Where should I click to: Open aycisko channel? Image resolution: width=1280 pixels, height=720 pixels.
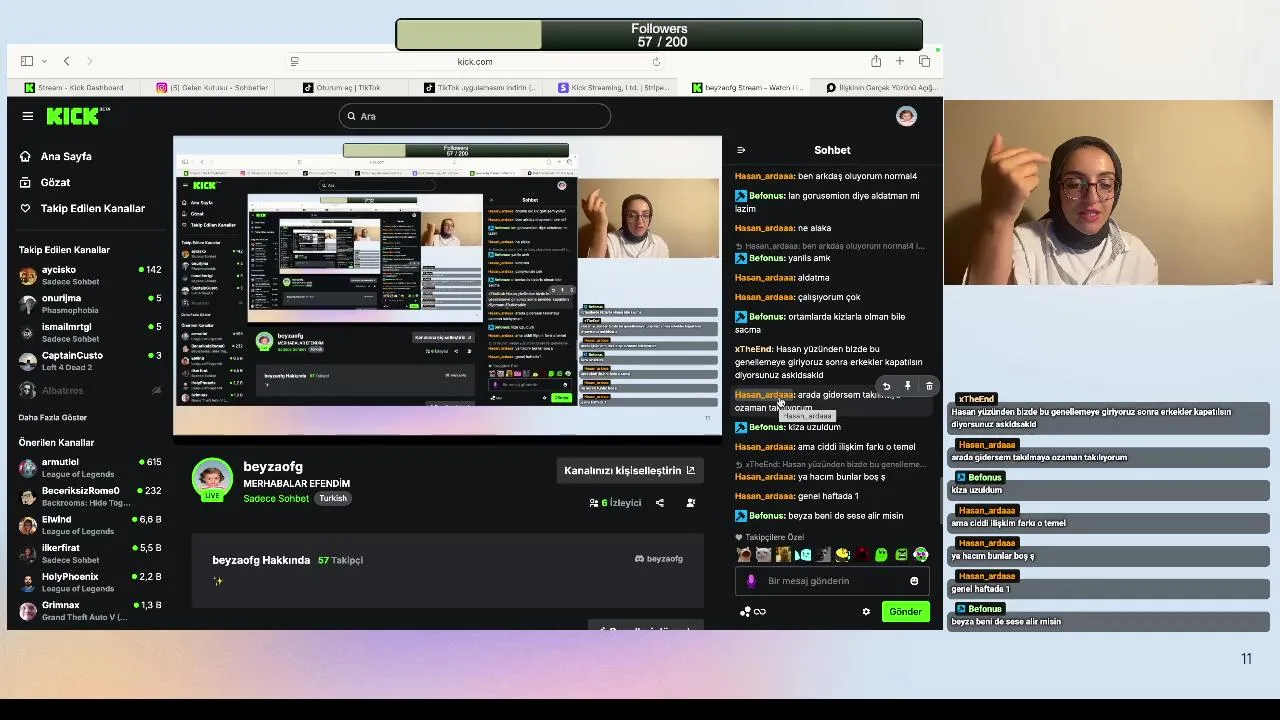point(90,275)
